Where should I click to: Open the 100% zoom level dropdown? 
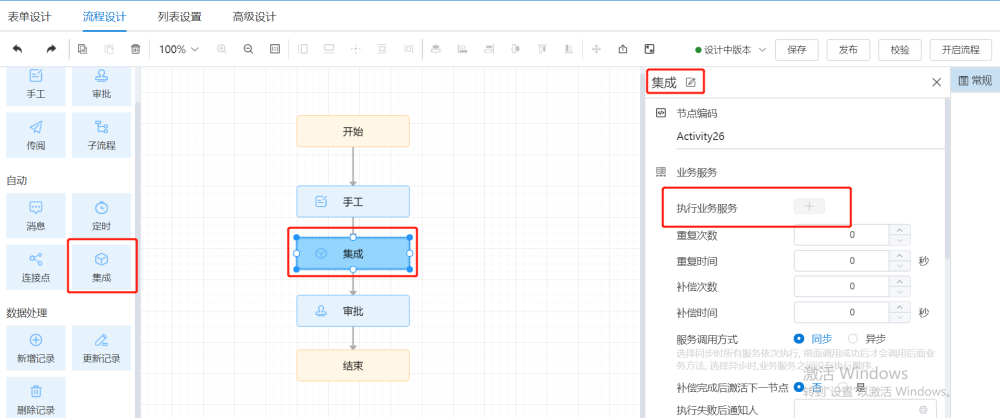(179, 49)
